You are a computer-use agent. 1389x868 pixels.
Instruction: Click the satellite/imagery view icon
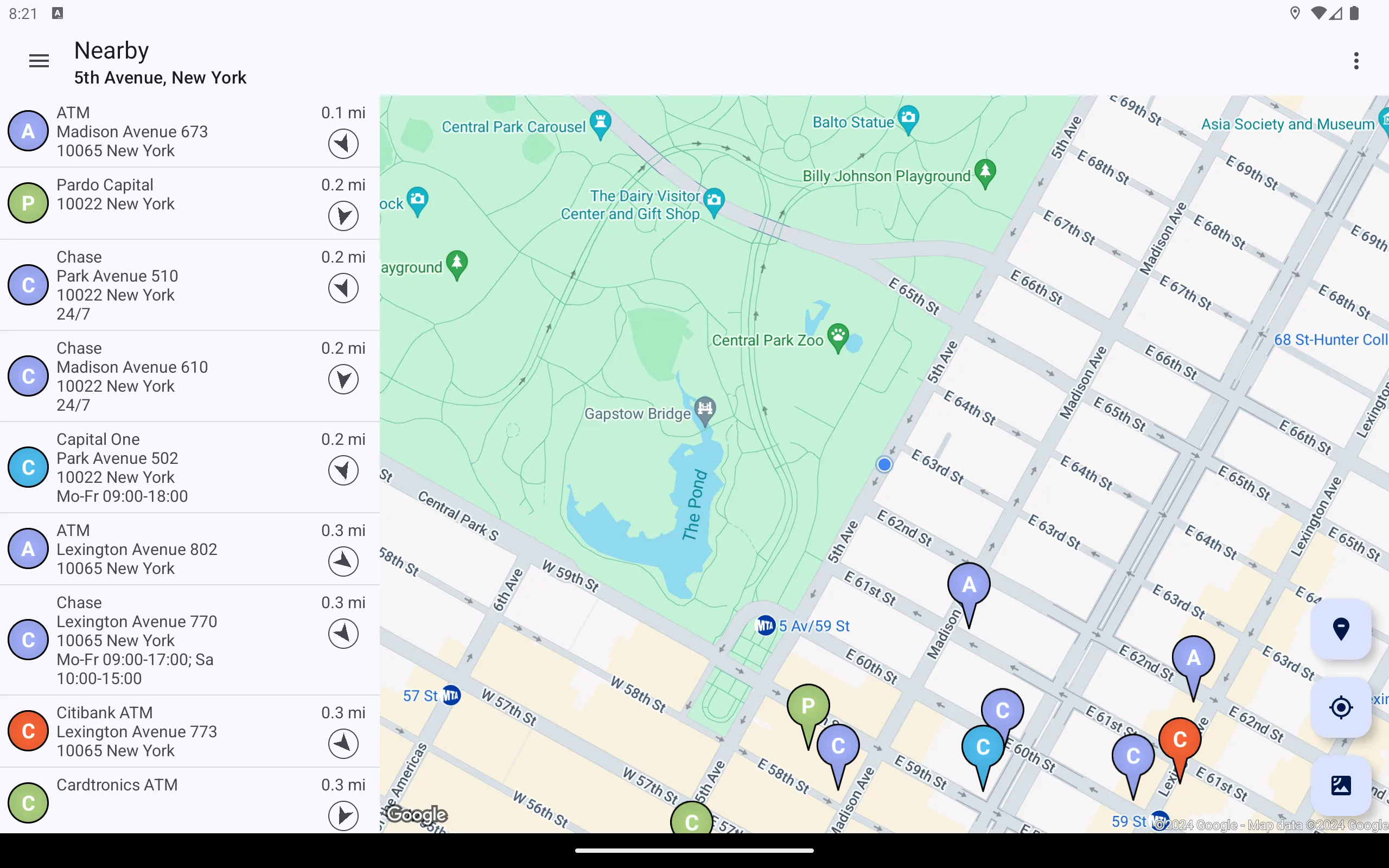1340,785
